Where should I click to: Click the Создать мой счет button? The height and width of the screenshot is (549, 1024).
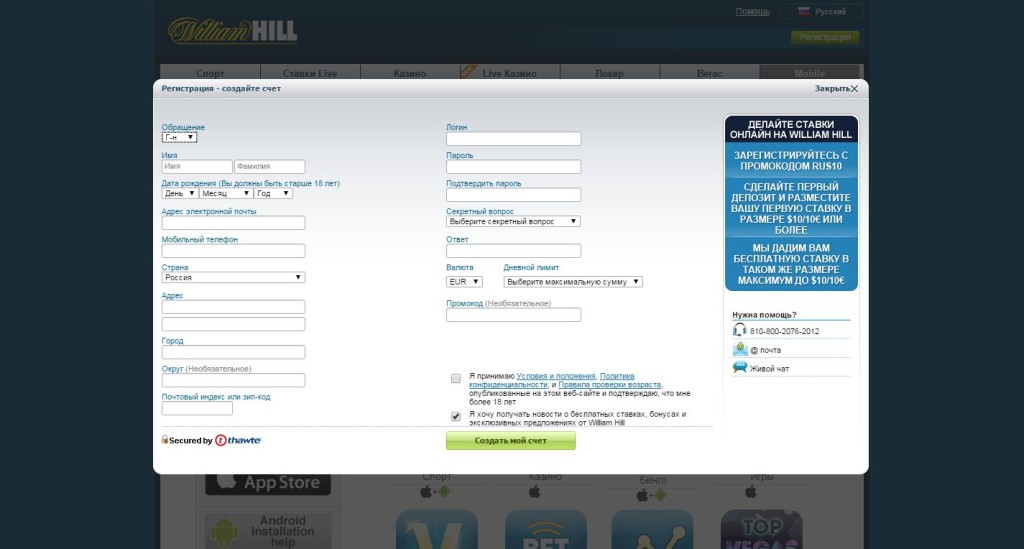click(511, 441)
